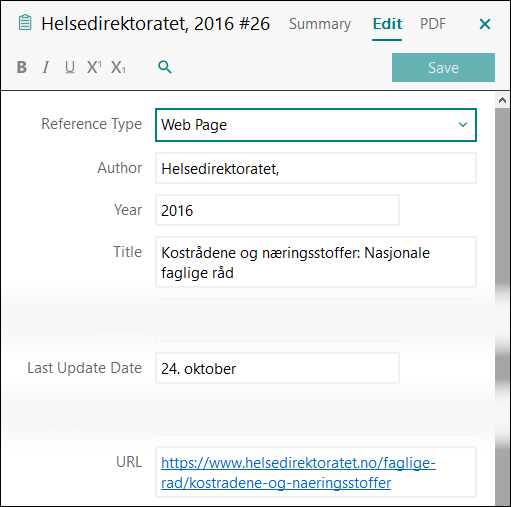Click the Title text field
This screenshot has height=507, width=511.
(x=316, y=262)
